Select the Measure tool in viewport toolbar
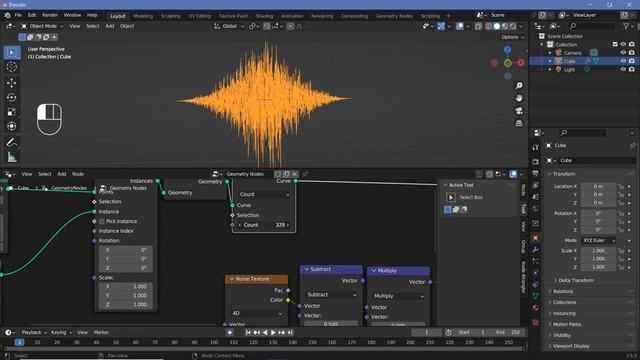Image resolution: width=640 pixels, height=360 pixels. 11,157
